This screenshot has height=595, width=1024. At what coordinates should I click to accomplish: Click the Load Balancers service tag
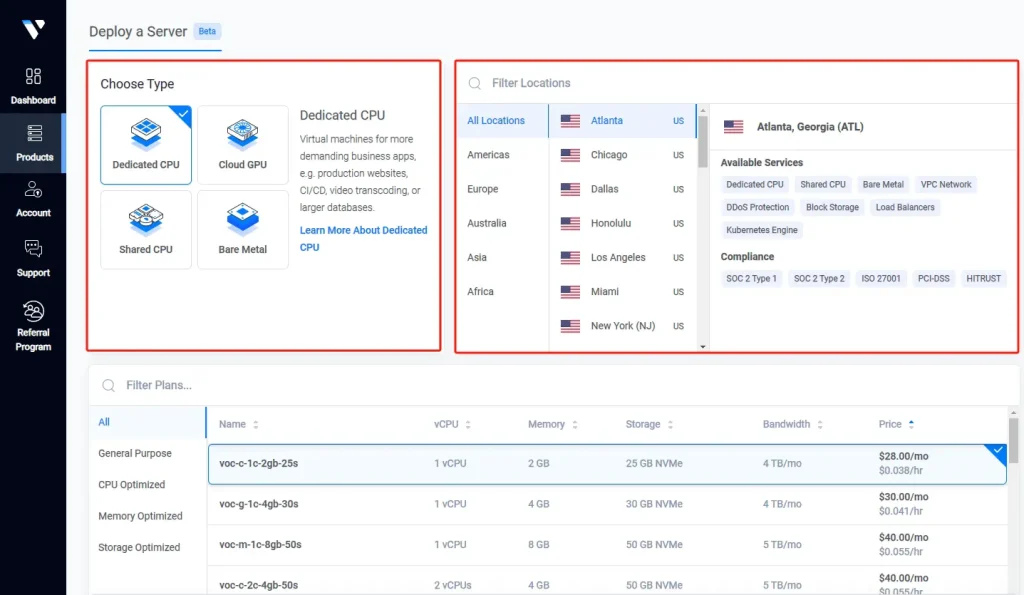[904, 208]
